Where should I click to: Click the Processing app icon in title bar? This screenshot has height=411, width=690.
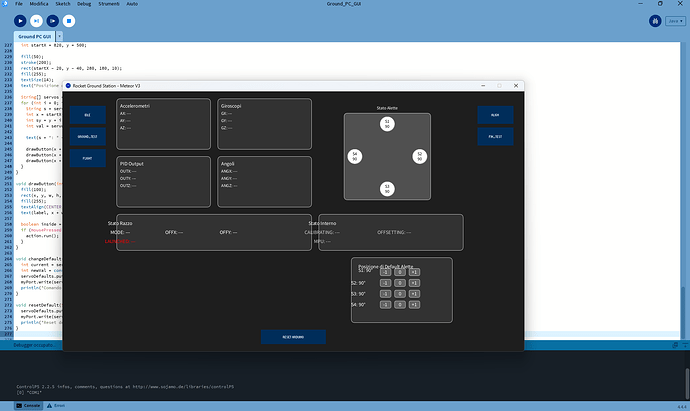tap(5, 4)
